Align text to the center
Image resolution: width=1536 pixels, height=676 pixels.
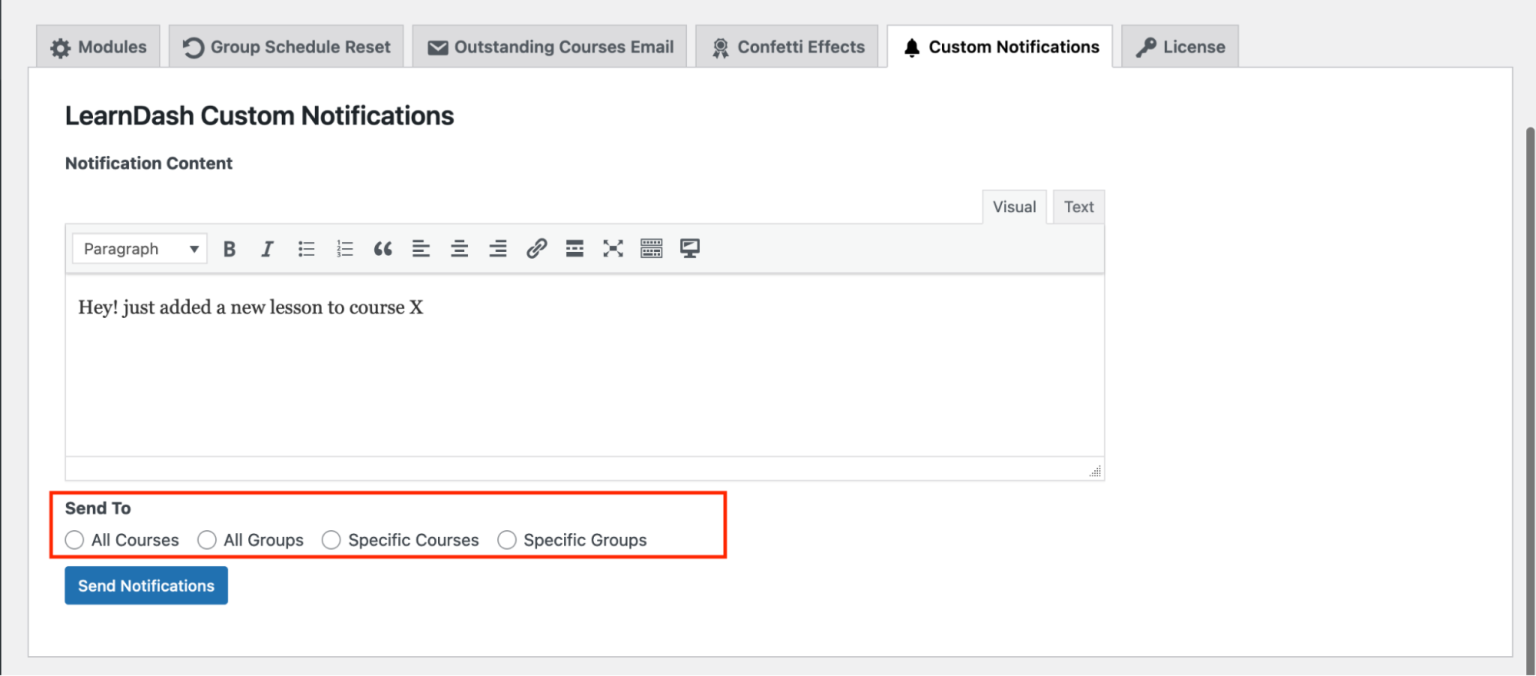(459, 248)
